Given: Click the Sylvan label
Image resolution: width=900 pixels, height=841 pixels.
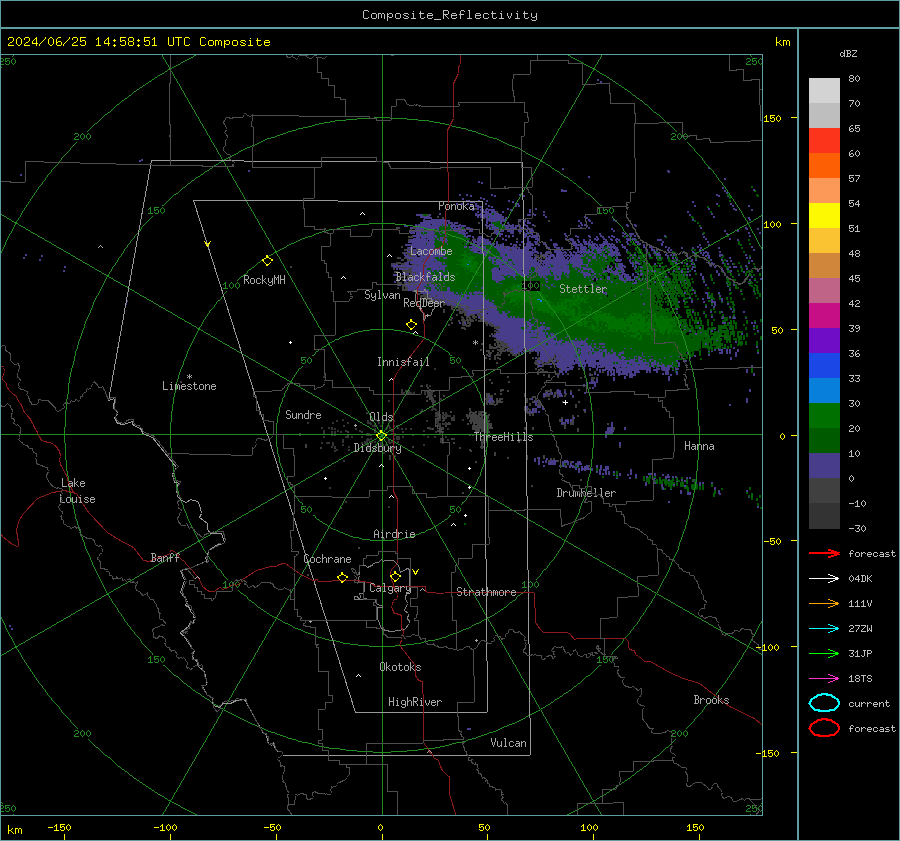Looking at the screenshot, I should [382, 295].
